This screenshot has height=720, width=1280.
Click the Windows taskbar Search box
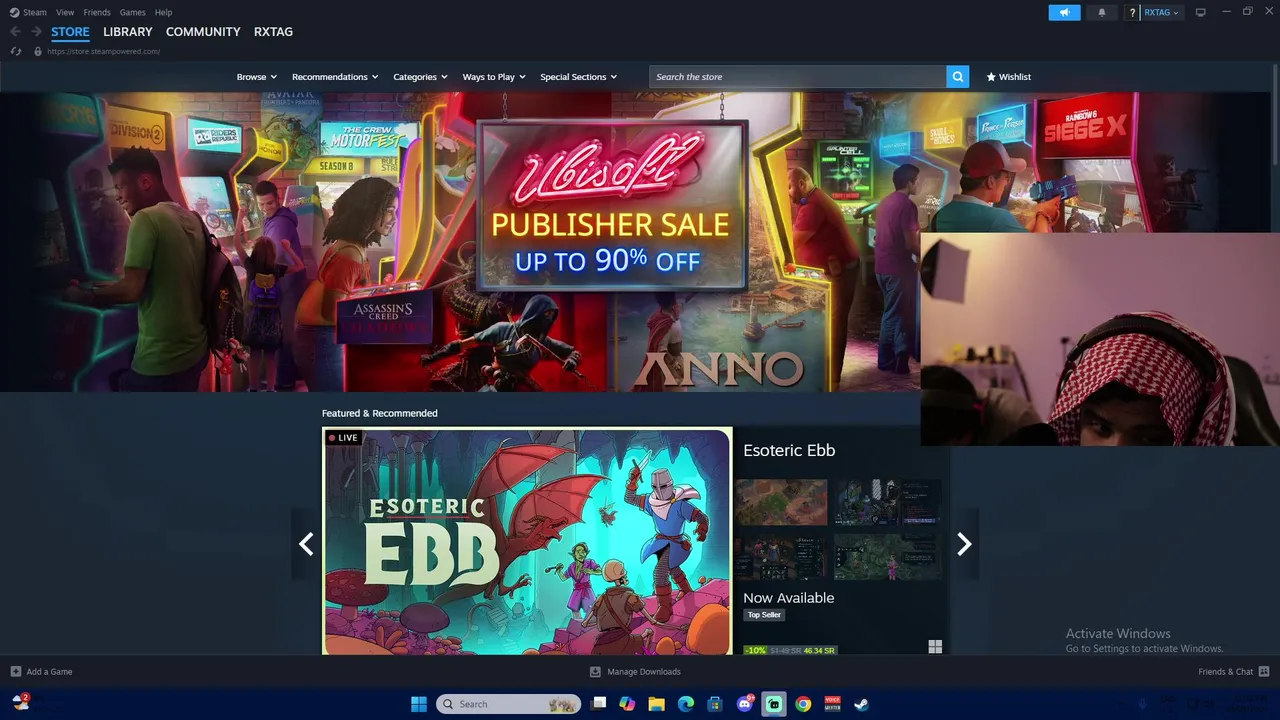click(x=508, y=704)
